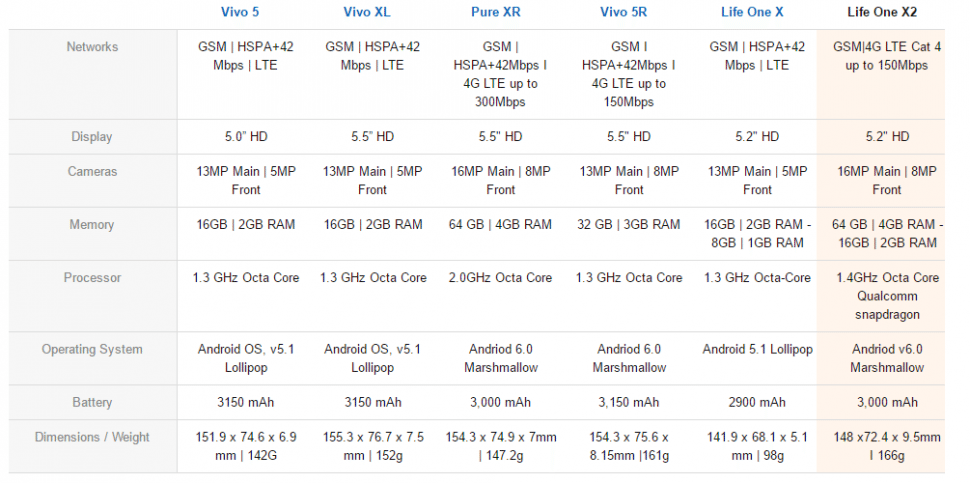This screenshot has width=970, height=483.
Task: Select the Operating System row label
Action: pyautogui.click(x=92, y=350)
